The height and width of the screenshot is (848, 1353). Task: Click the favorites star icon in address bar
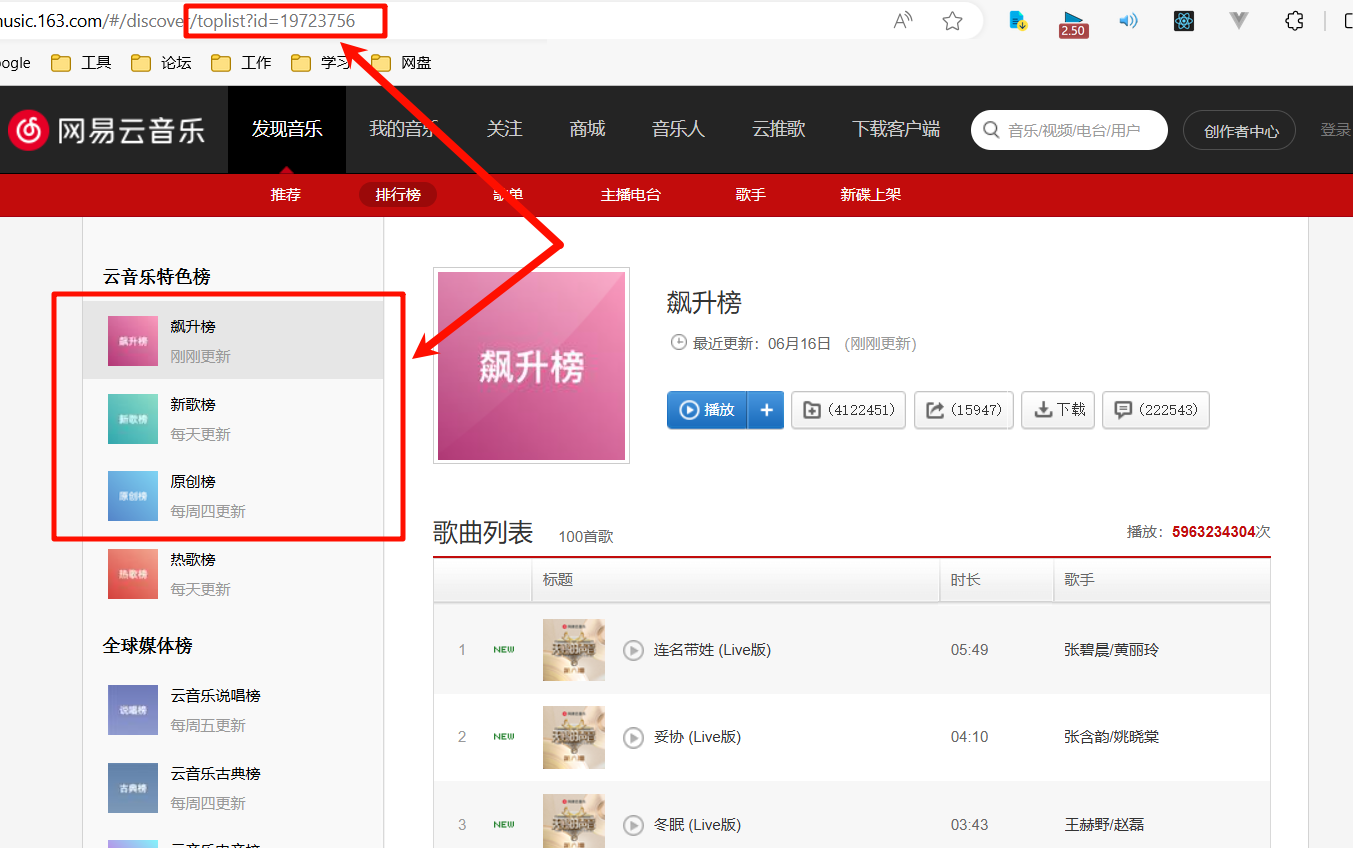[x=952, y=21]
